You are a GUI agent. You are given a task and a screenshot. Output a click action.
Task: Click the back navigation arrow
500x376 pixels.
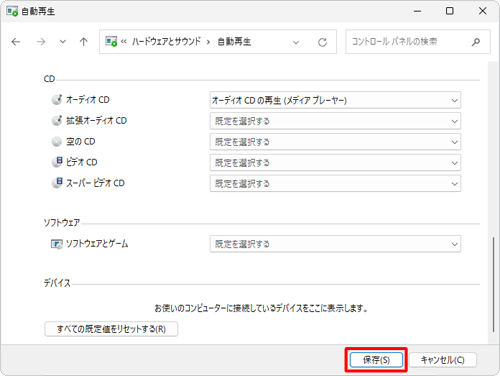pos(16,42)
